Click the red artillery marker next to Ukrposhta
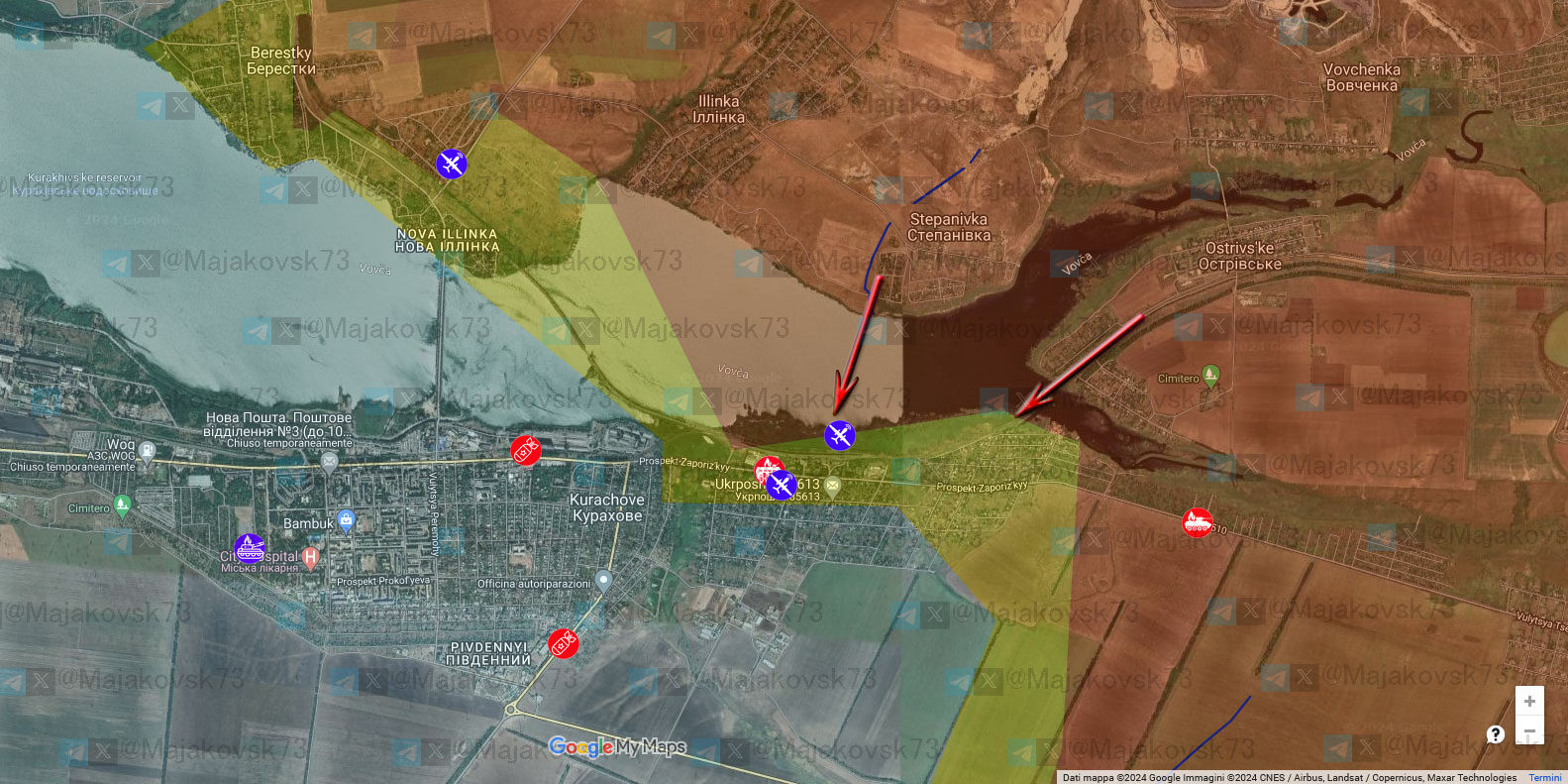 (x=768, y=469)
